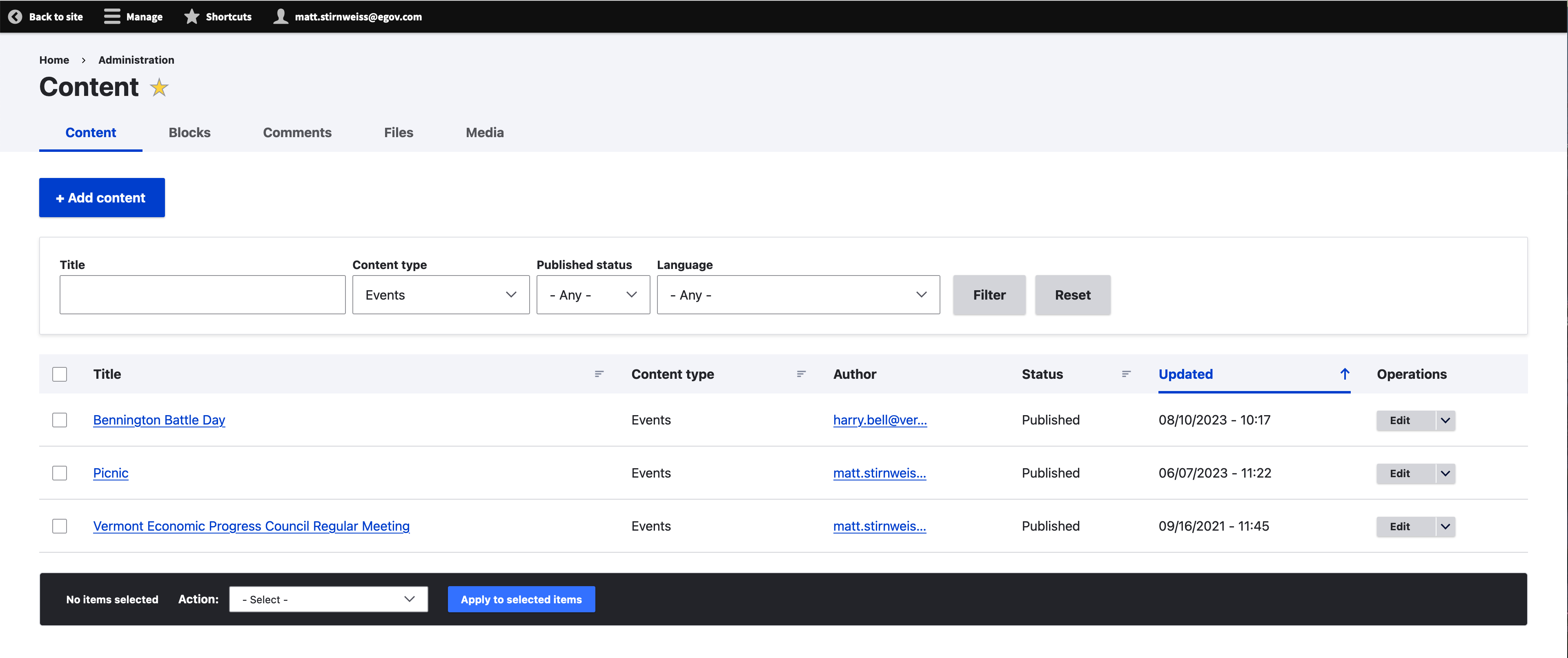Open the Manage hamburger menu icon
The image size is (1568, 658).
pos(112,16)
